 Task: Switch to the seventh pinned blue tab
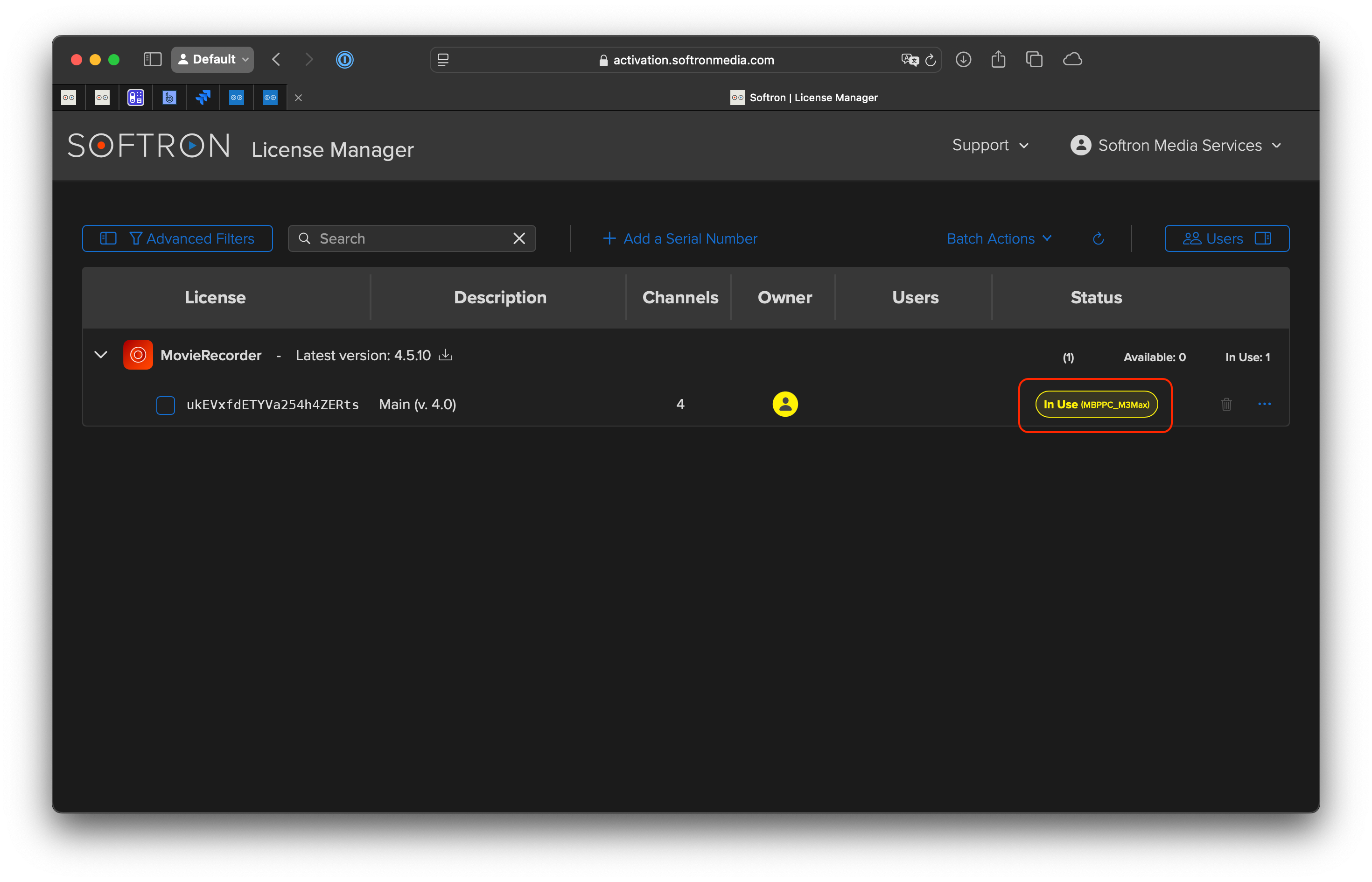pos(270,98)
